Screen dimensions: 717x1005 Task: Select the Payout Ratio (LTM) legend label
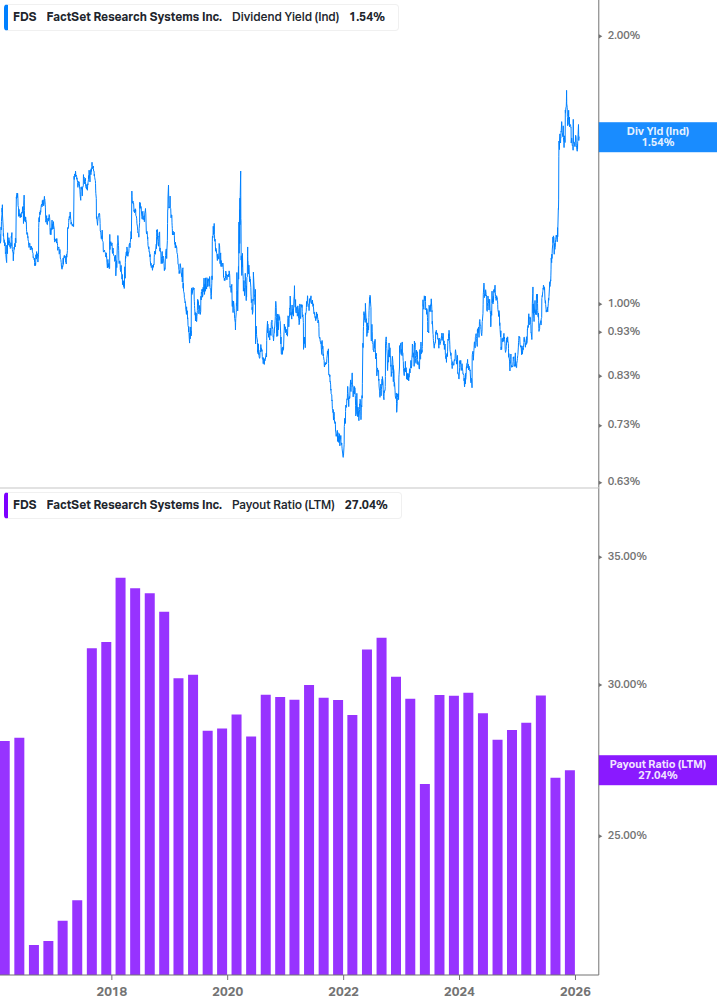coord(283,505)
